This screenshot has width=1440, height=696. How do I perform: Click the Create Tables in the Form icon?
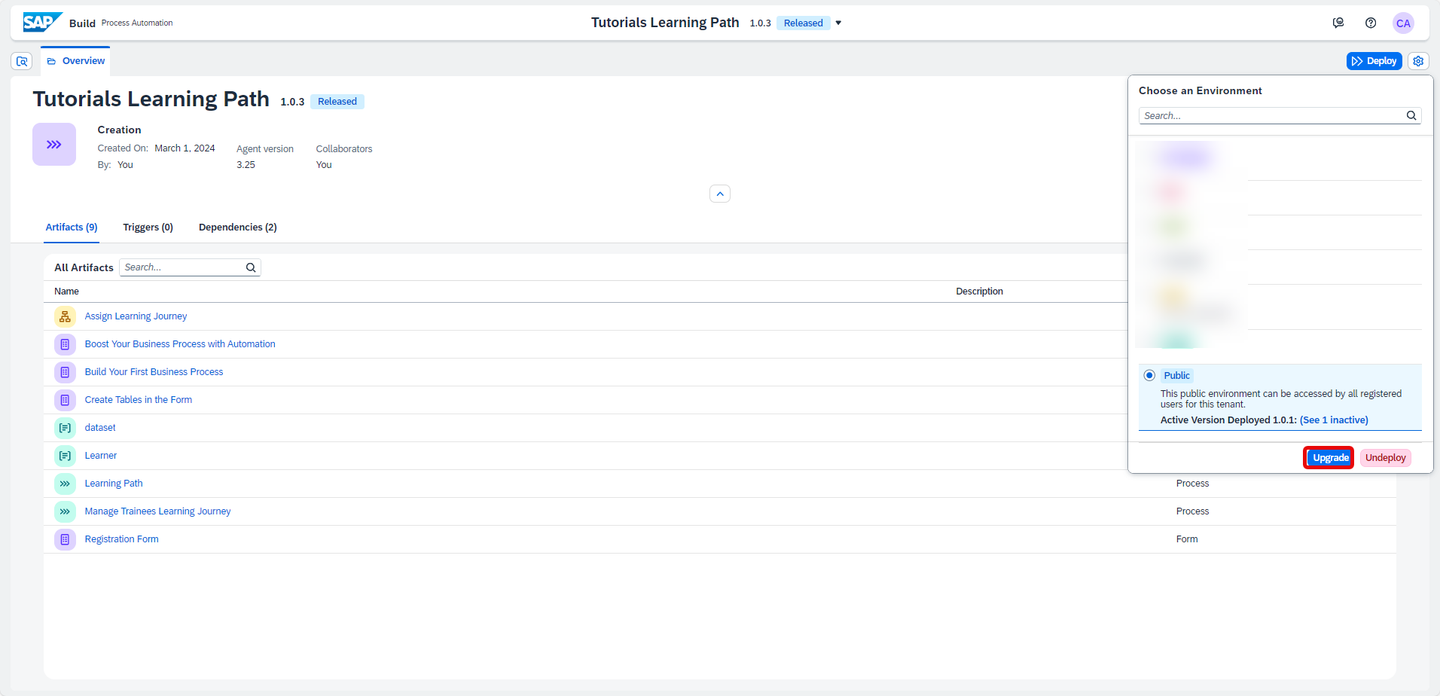click(x=65, y=400)
